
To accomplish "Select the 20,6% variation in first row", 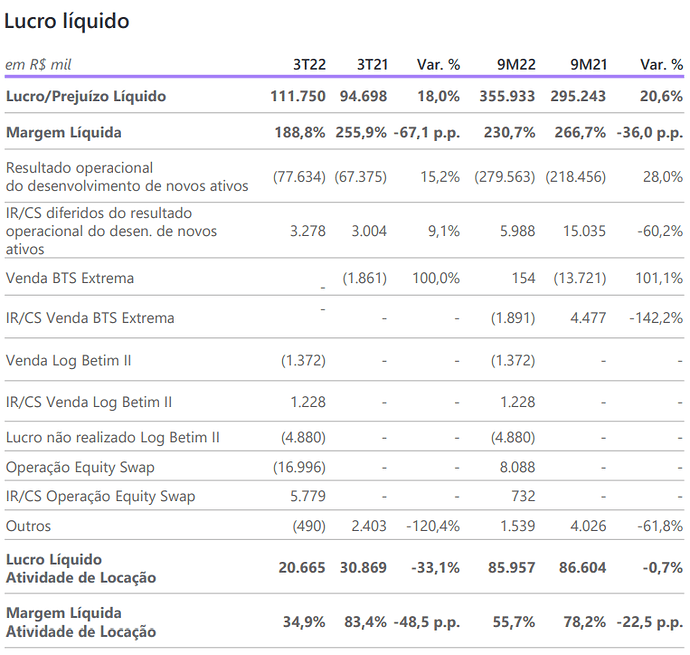I will [x=661, y=96].
